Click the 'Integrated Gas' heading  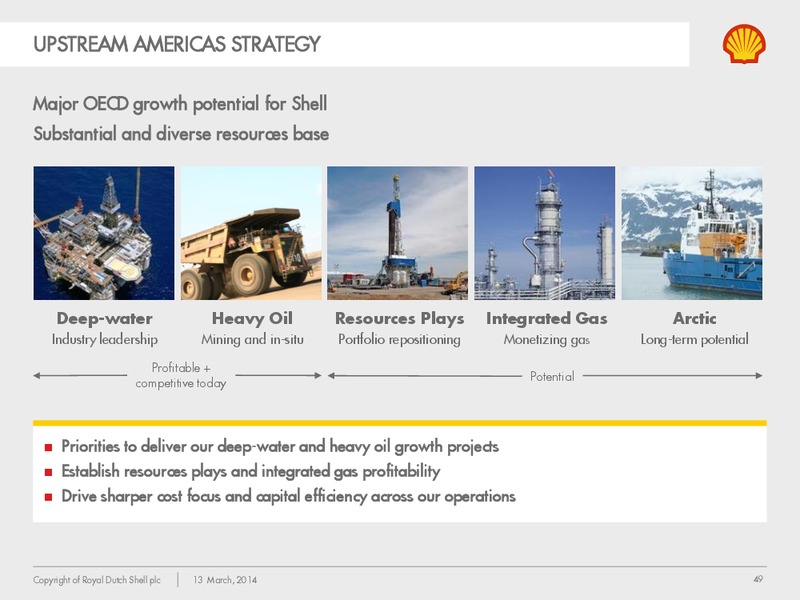pos(546,318)
